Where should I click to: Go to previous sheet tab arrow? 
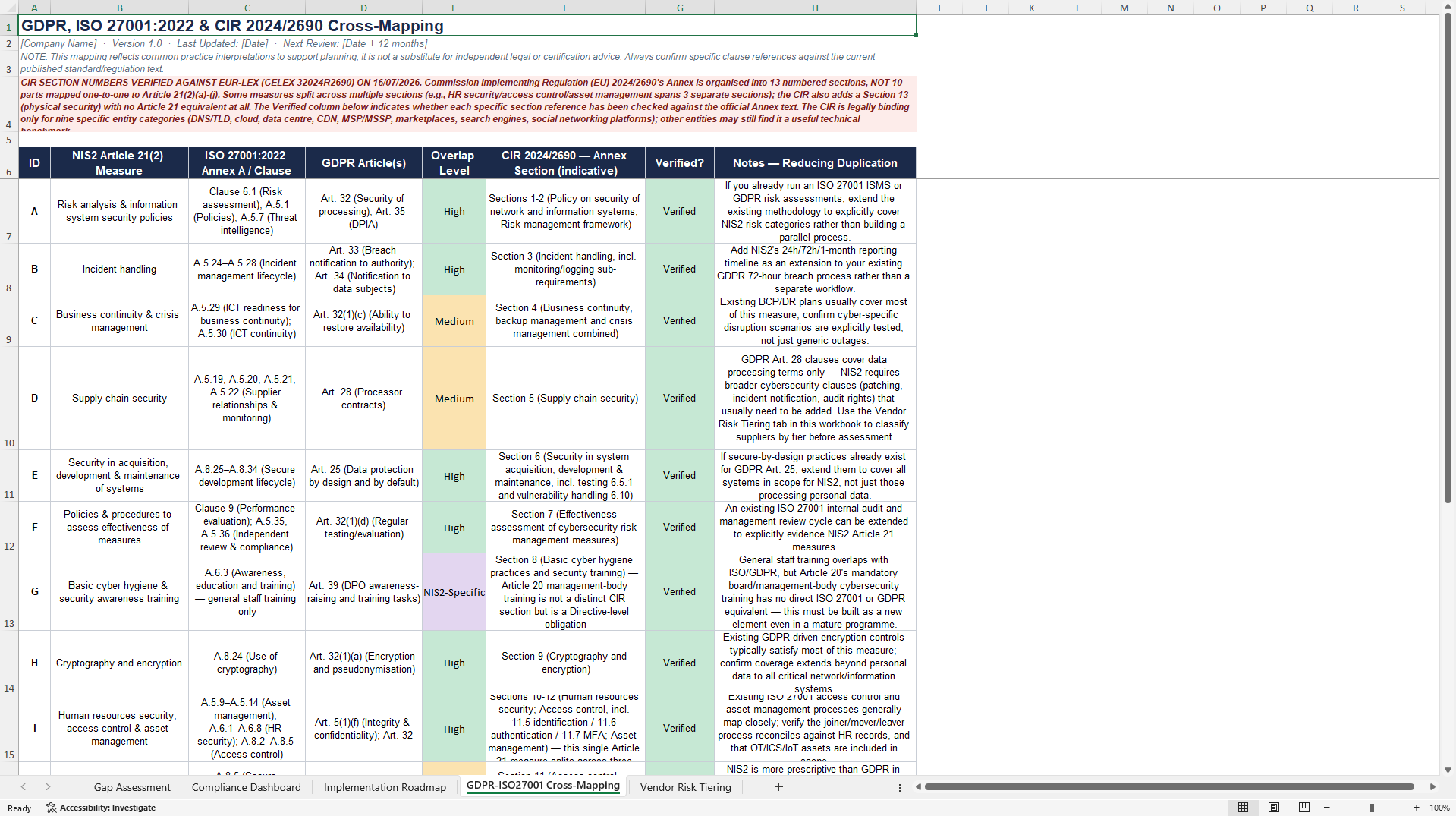pos(24,787)
